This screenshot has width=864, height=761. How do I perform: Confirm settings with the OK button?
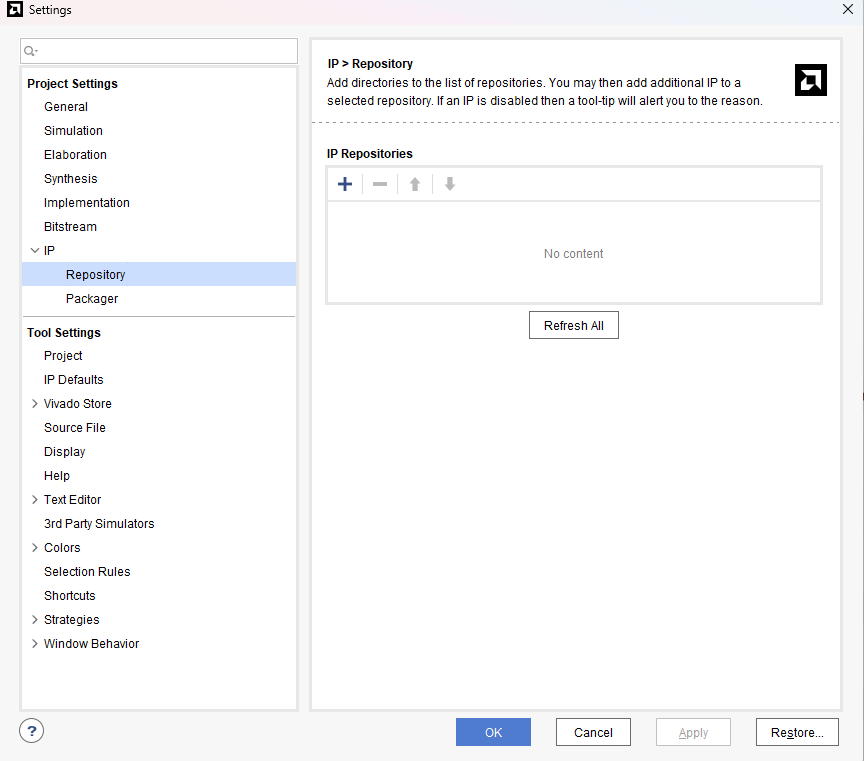tap(493, 732)
